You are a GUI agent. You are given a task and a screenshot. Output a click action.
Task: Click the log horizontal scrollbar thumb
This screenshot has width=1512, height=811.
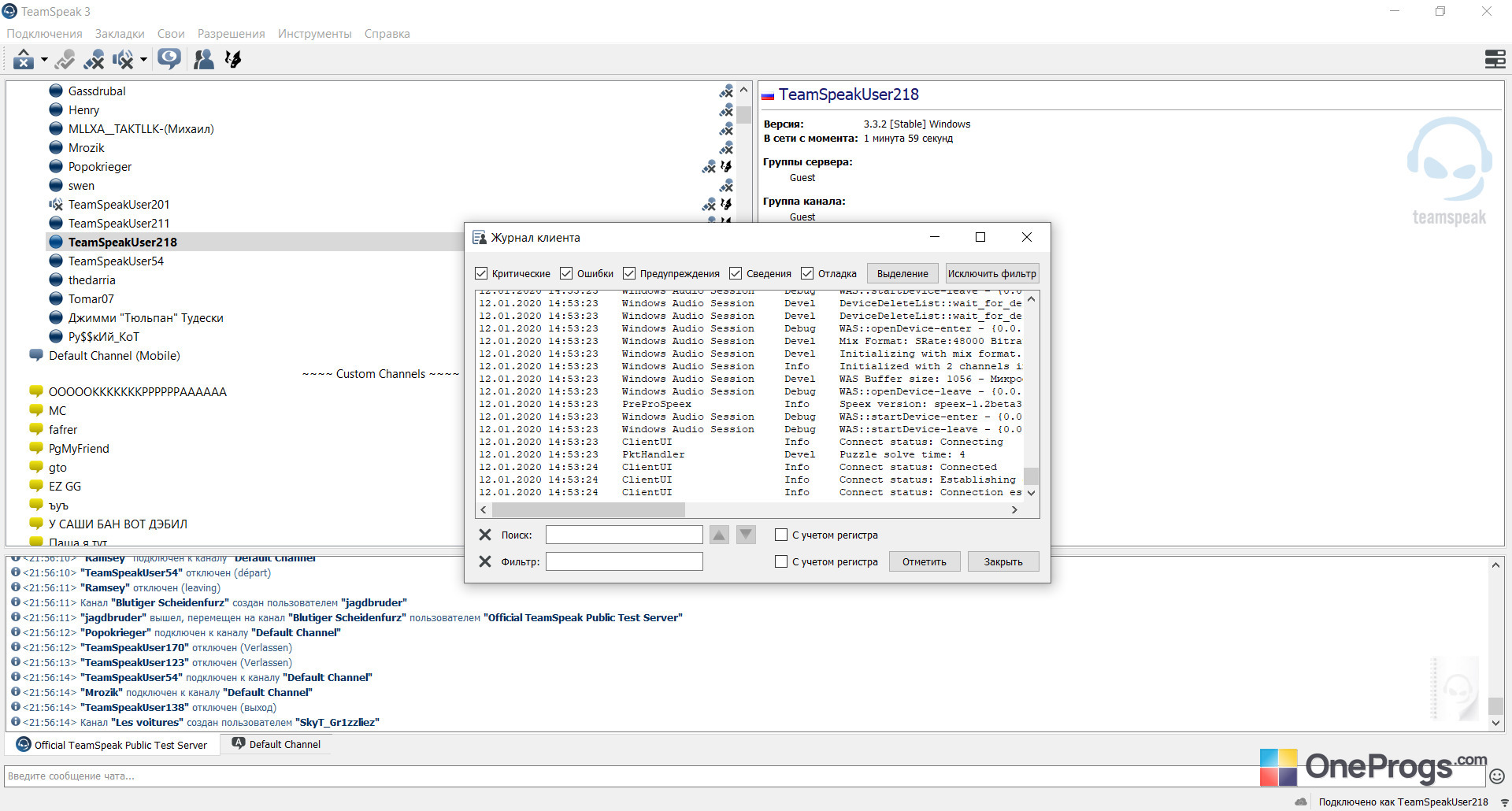click(x=587, y=509)
